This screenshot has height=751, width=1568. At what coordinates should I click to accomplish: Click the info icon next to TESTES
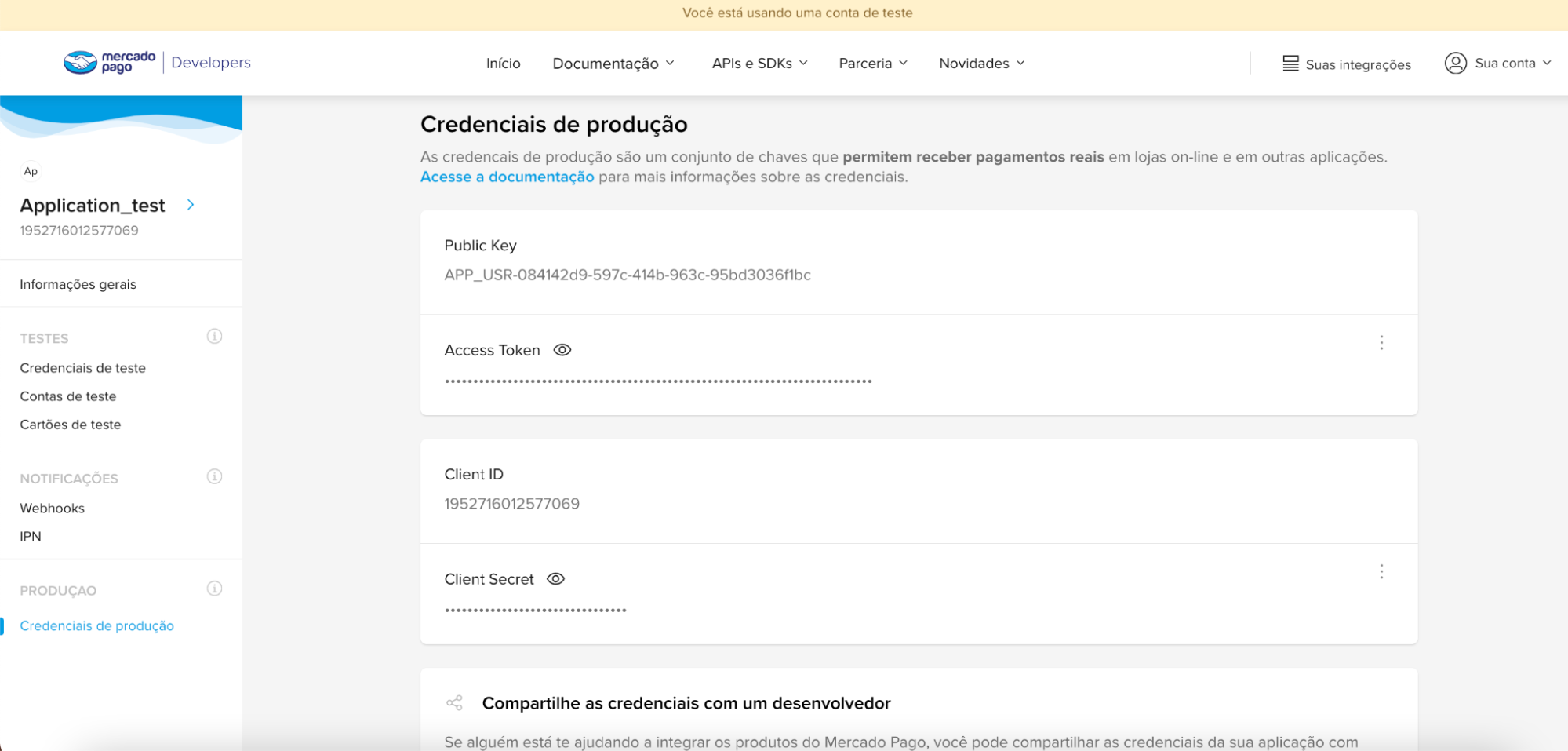pos(214,337)
